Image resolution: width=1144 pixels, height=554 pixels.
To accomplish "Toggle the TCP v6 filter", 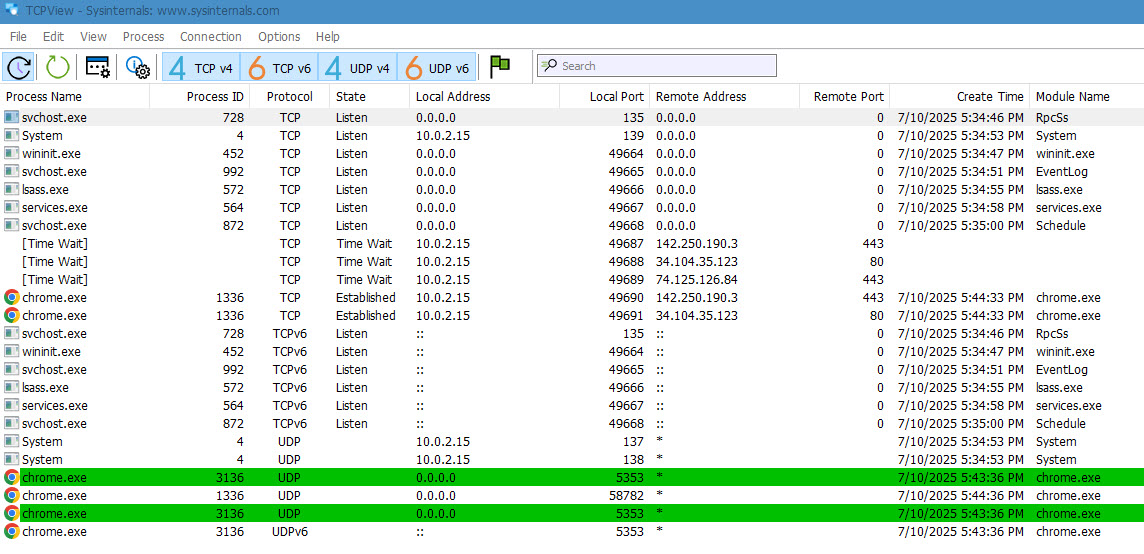I will (x=279, y=67).
